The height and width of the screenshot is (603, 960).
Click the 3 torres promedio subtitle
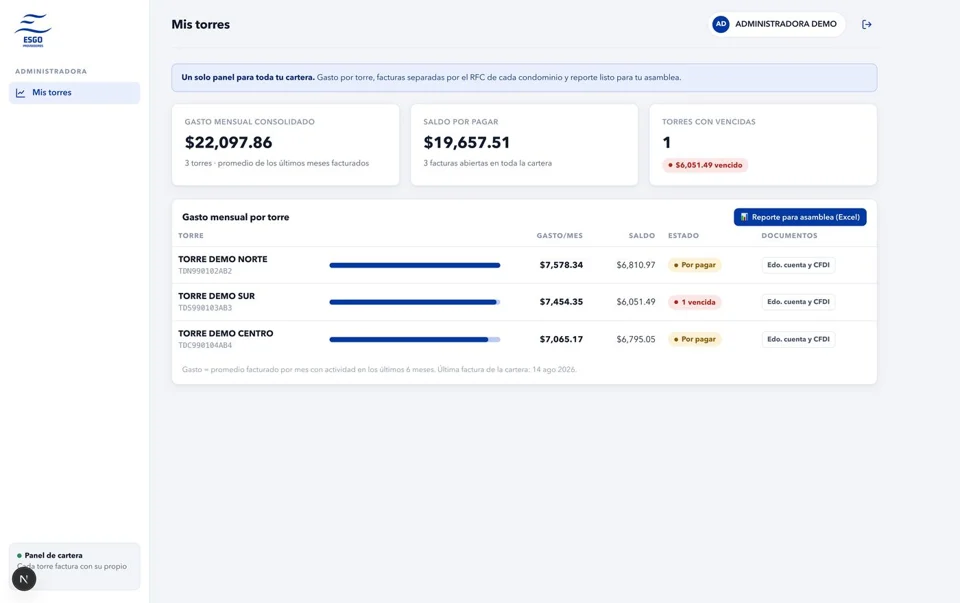[x=277, y=163]
